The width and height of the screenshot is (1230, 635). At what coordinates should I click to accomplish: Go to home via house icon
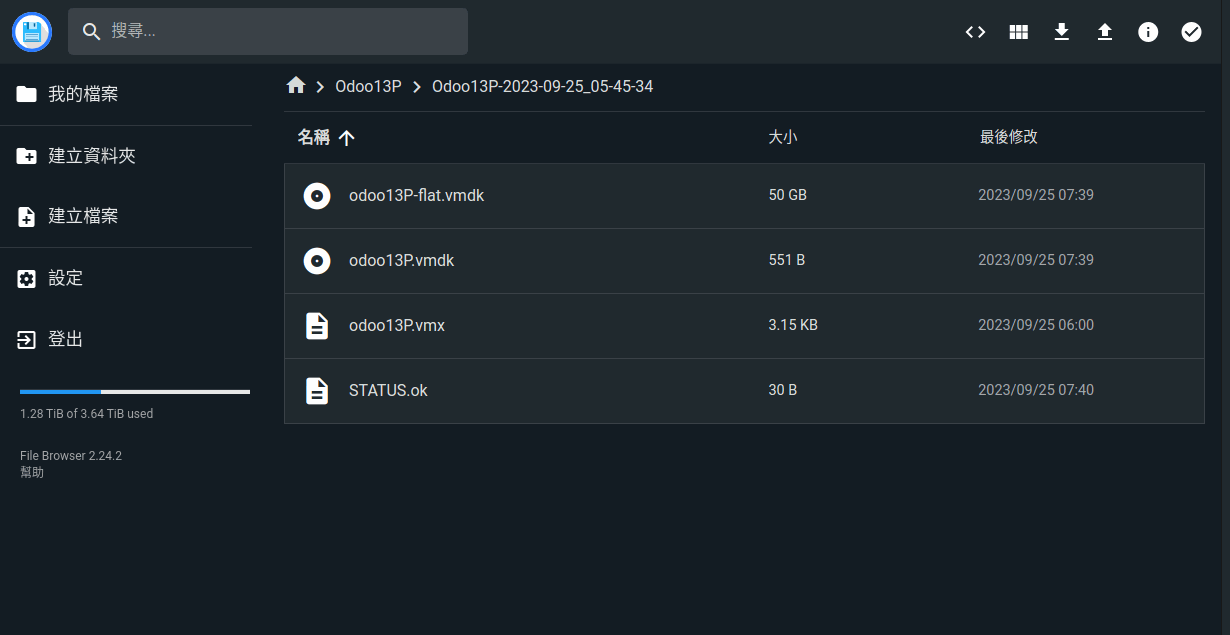[295, 86]
